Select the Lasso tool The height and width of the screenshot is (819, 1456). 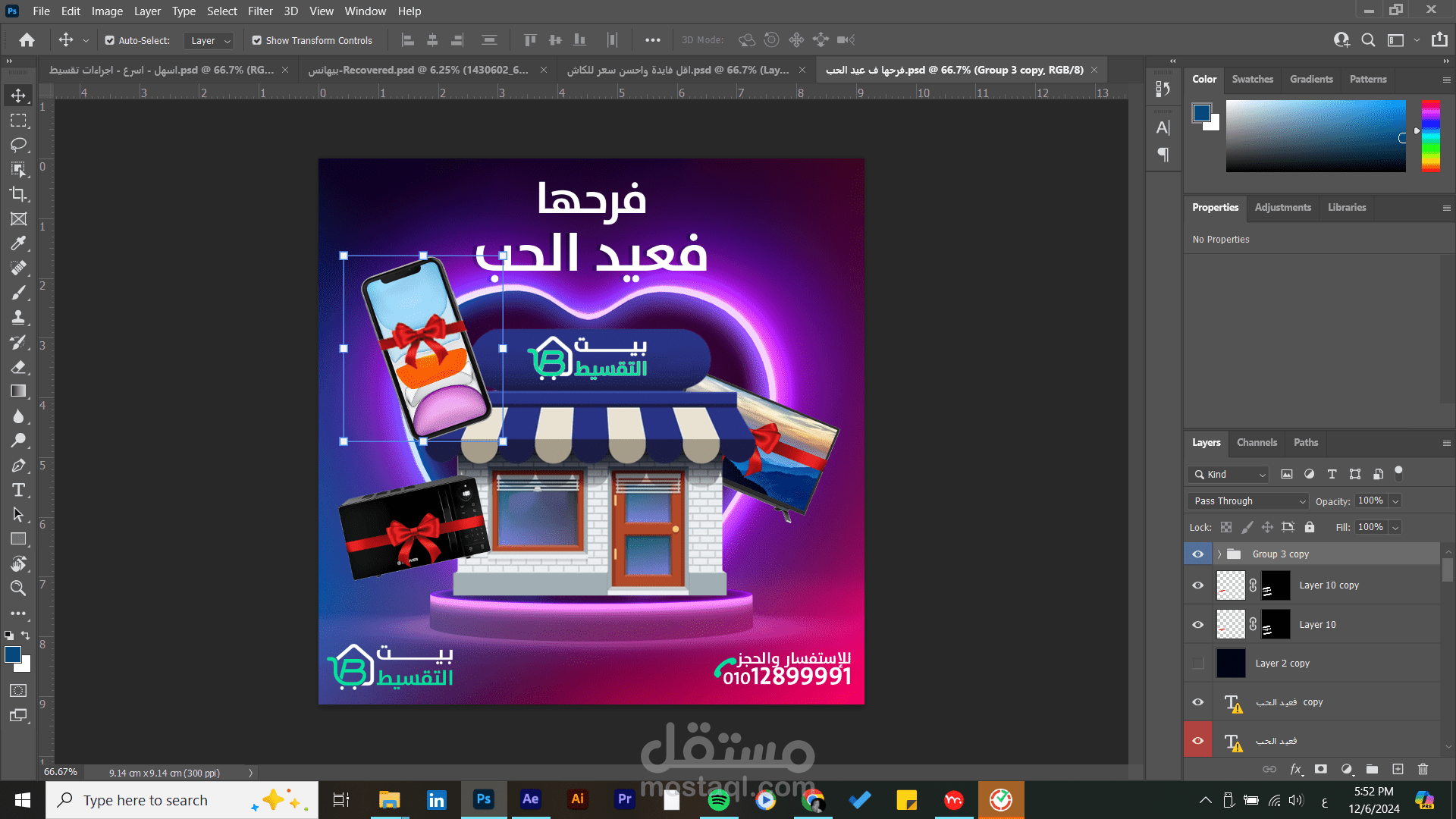tap(18, 145)
